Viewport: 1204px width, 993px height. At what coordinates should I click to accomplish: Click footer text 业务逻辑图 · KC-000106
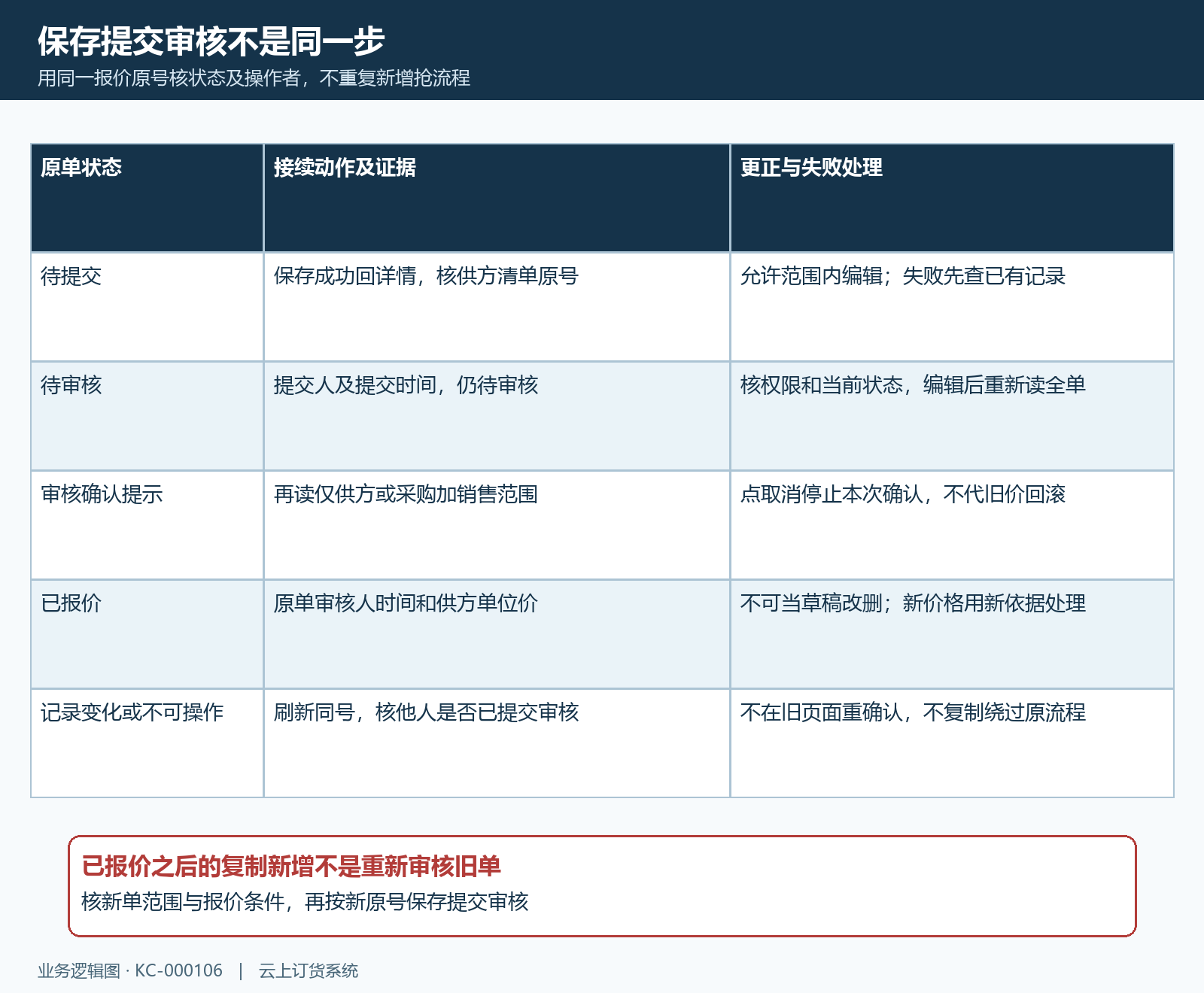click(x=130, y=971)
